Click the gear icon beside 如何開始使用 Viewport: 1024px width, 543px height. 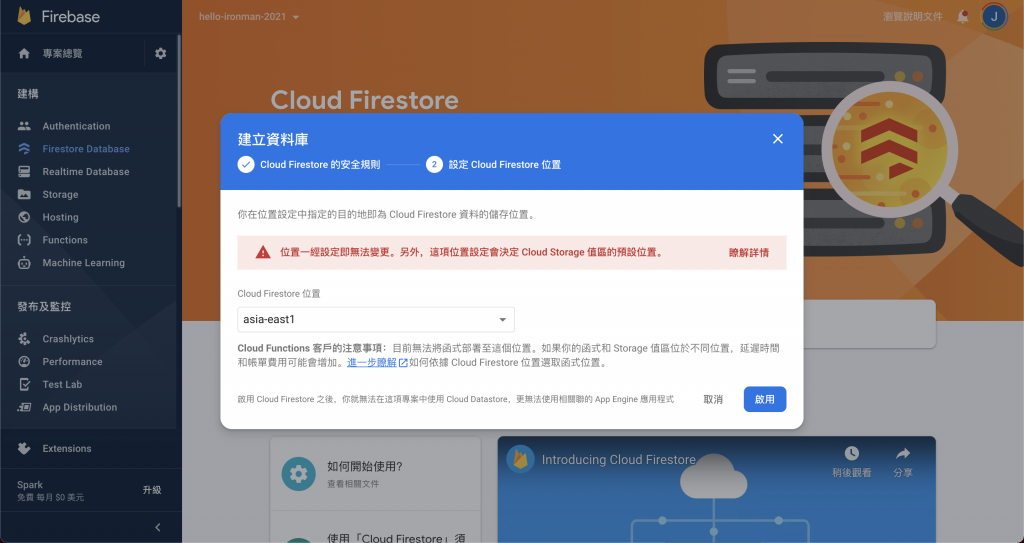(x=298, y=474)
